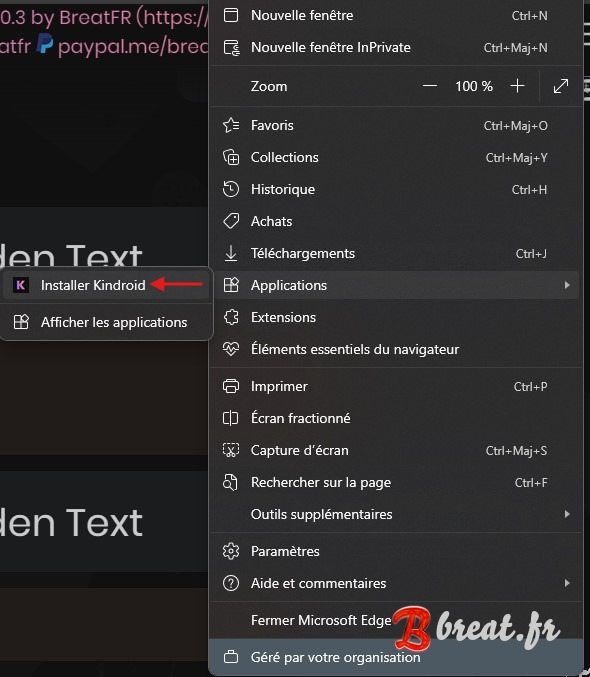This screenshot has height=677, width=590.
Task: Click Géré par votre organisation
Action: (395, 657)
